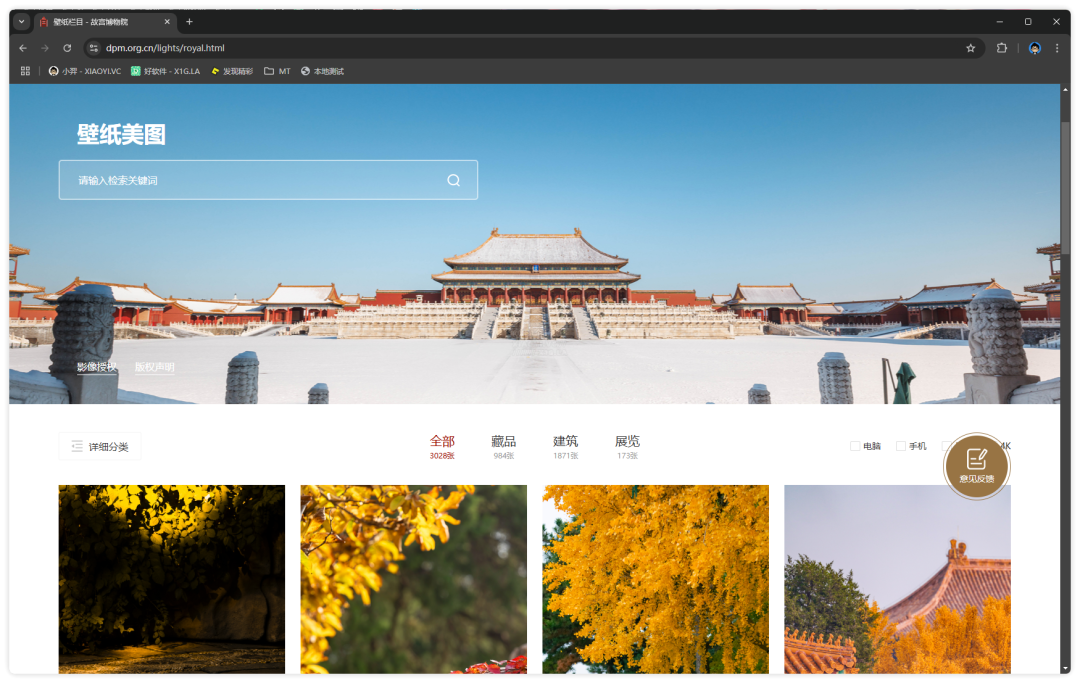Open the 小弄 - XIAOYI.VC bookmark

tap(85, 71)
